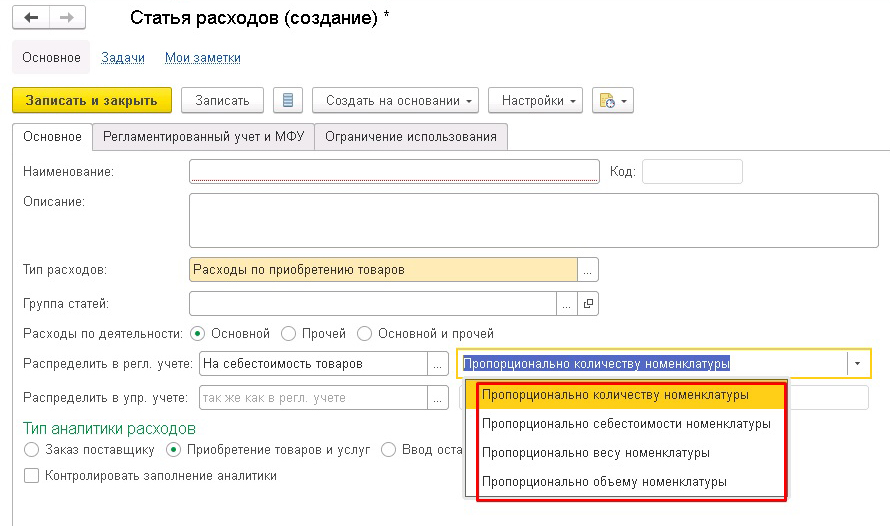Click the Тип расходов field value
Screen dimensions: 890x526
(x=383, y=270)
